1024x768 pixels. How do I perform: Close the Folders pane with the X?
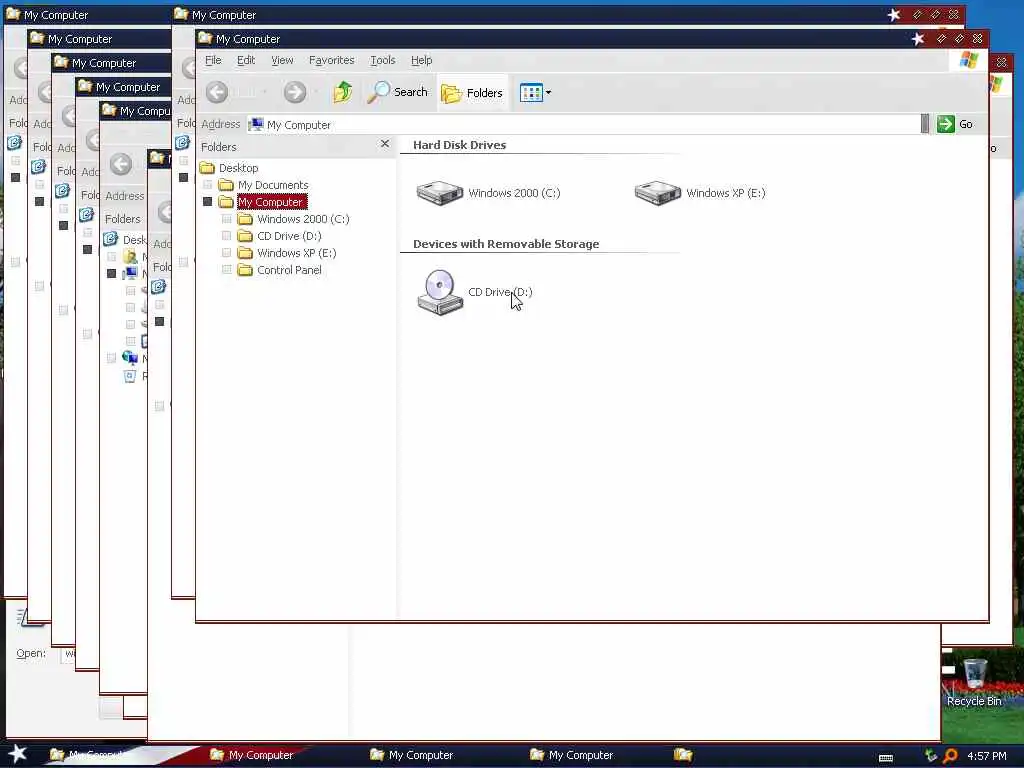tap(385, 144)
